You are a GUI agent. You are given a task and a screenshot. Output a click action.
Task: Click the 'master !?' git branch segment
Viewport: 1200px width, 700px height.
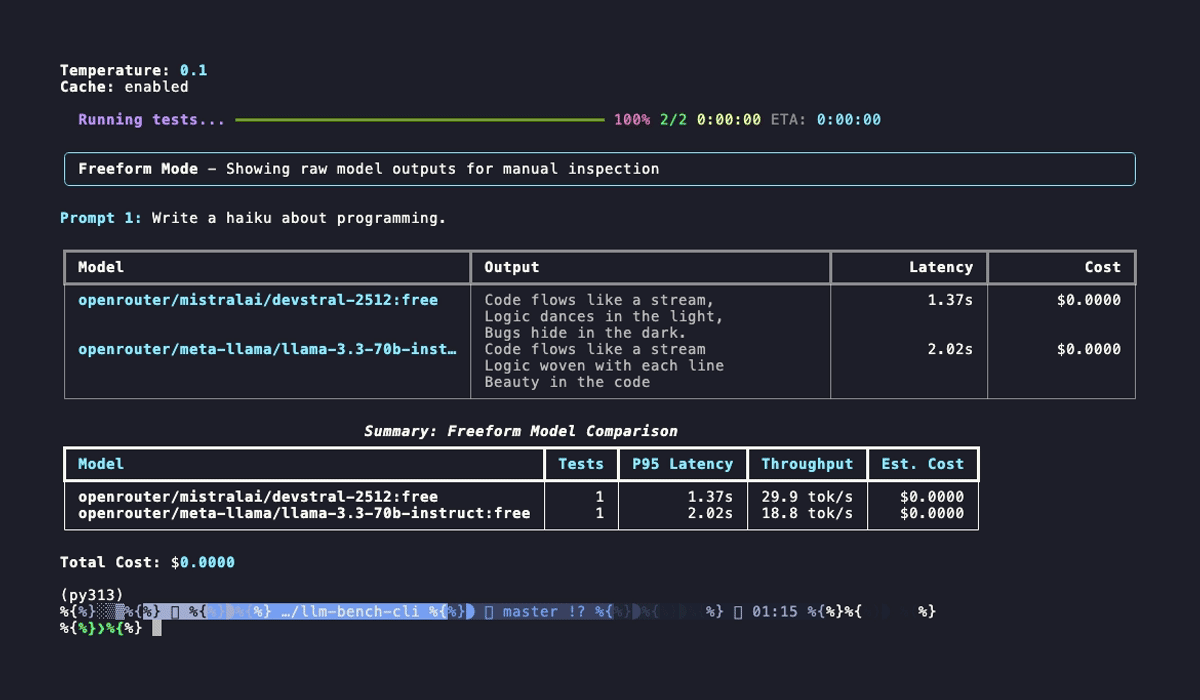coord(545,611)
